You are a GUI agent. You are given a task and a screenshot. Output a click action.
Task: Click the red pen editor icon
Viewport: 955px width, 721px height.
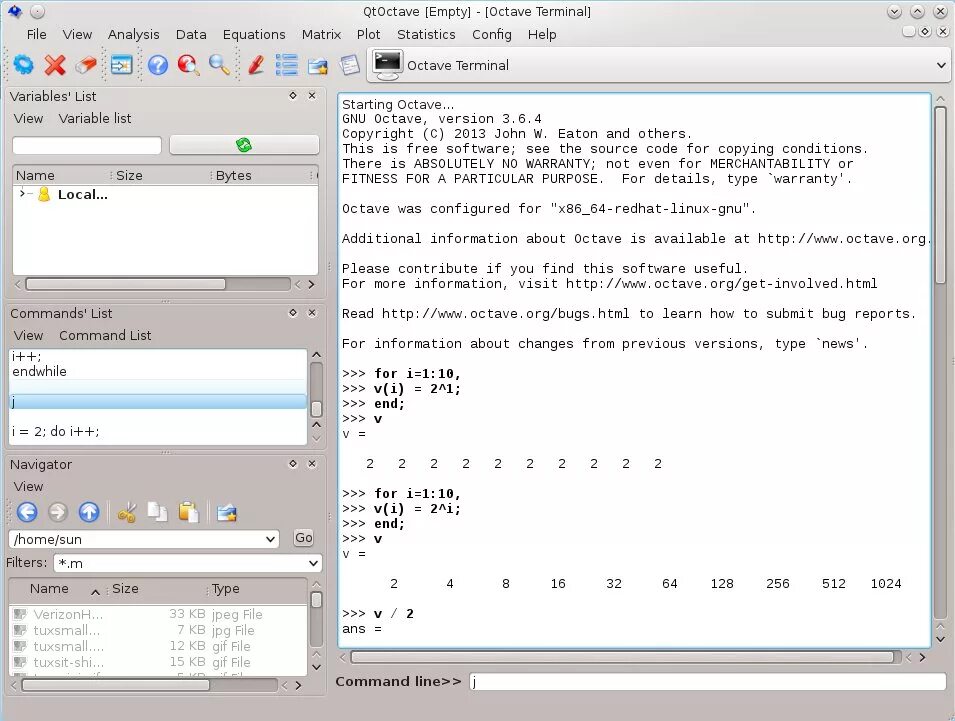click(256, 65)
